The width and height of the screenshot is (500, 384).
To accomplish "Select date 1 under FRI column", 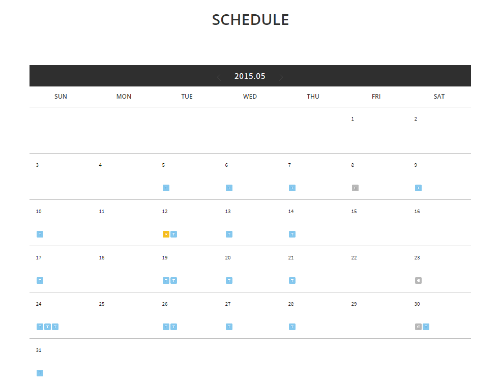I will click(352, 119).
